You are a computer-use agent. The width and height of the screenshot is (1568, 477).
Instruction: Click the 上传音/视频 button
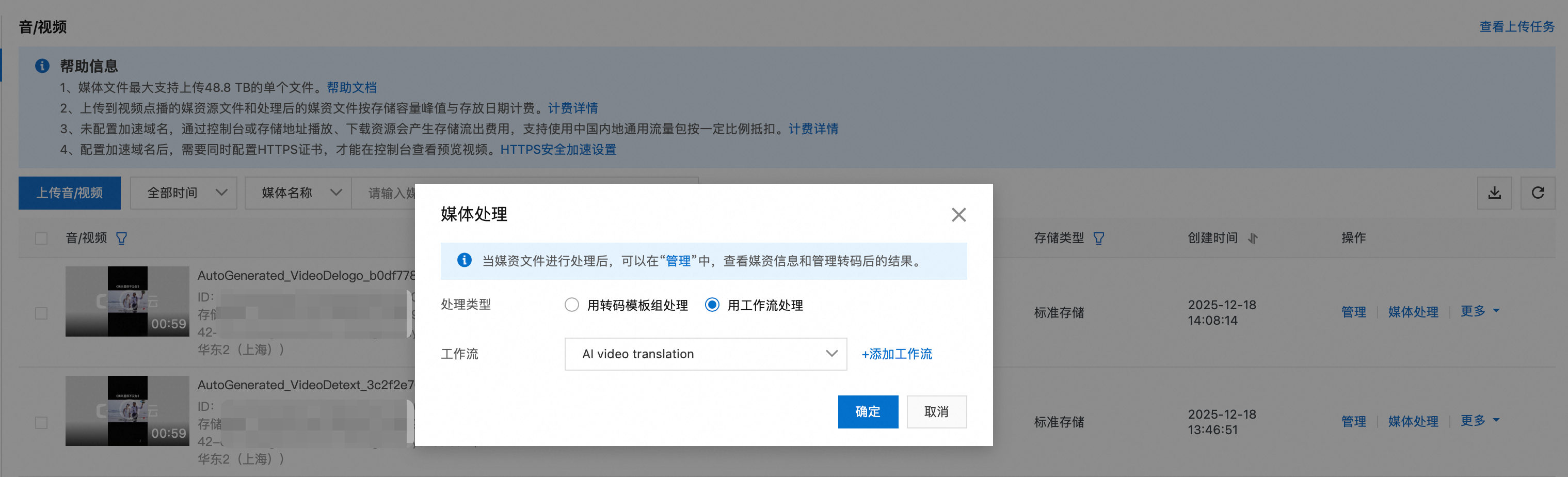tap(69, 193)
